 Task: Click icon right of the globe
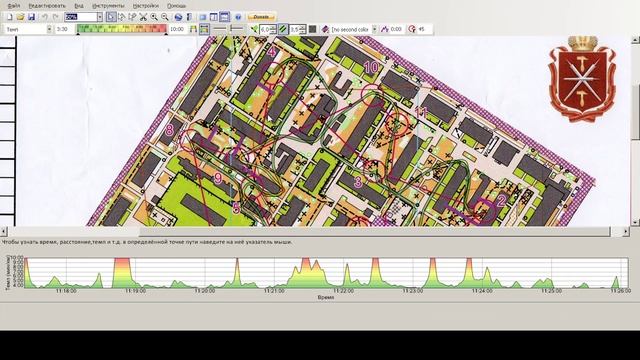189,17
